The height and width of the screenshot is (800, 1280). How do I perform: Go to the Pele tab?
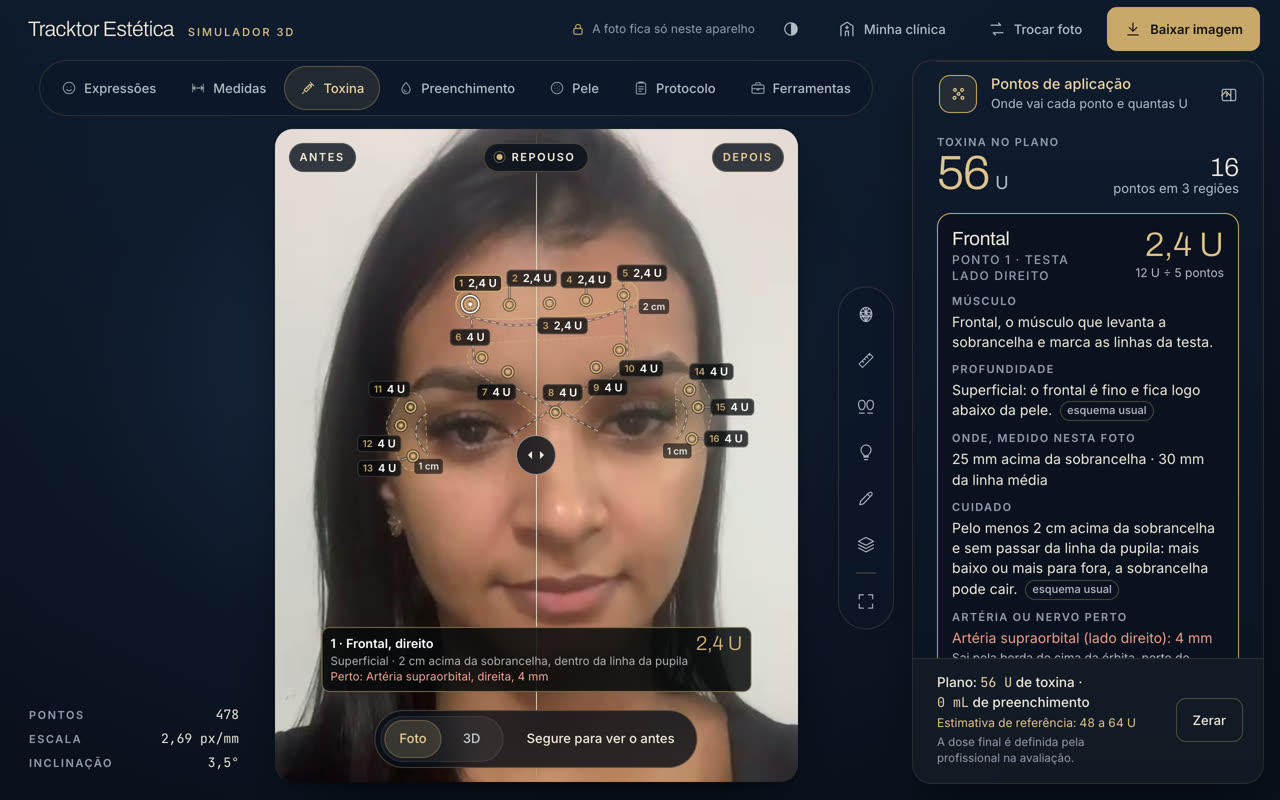(x=575, y=88)
